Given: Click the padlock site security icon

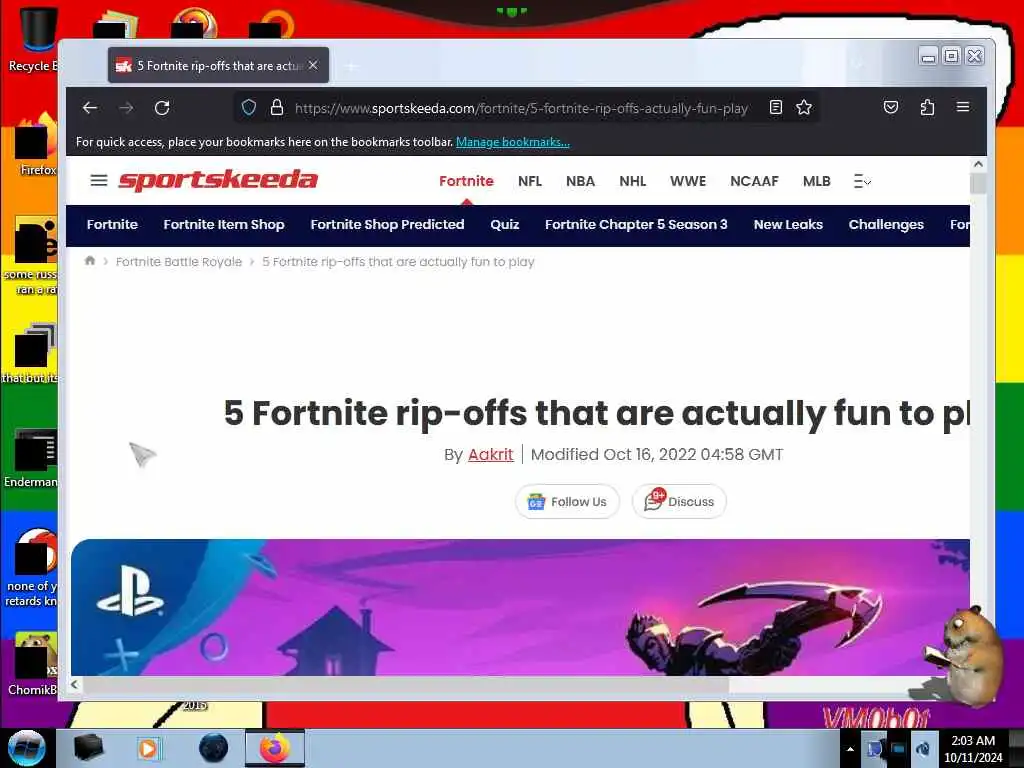Looking at the screenshot, I should pos(277,108).
